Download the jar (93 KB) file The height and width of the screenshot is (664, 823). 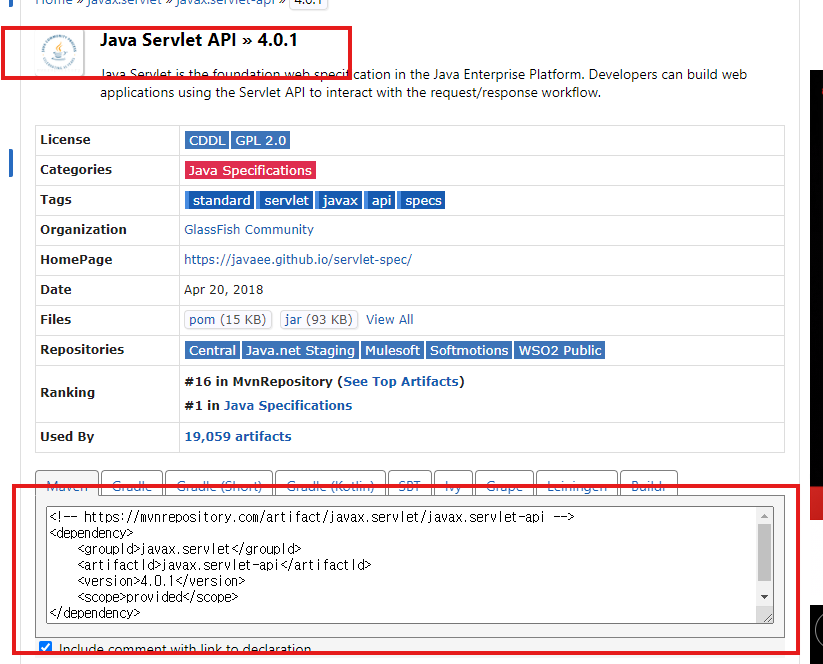(x=319, y=319)
